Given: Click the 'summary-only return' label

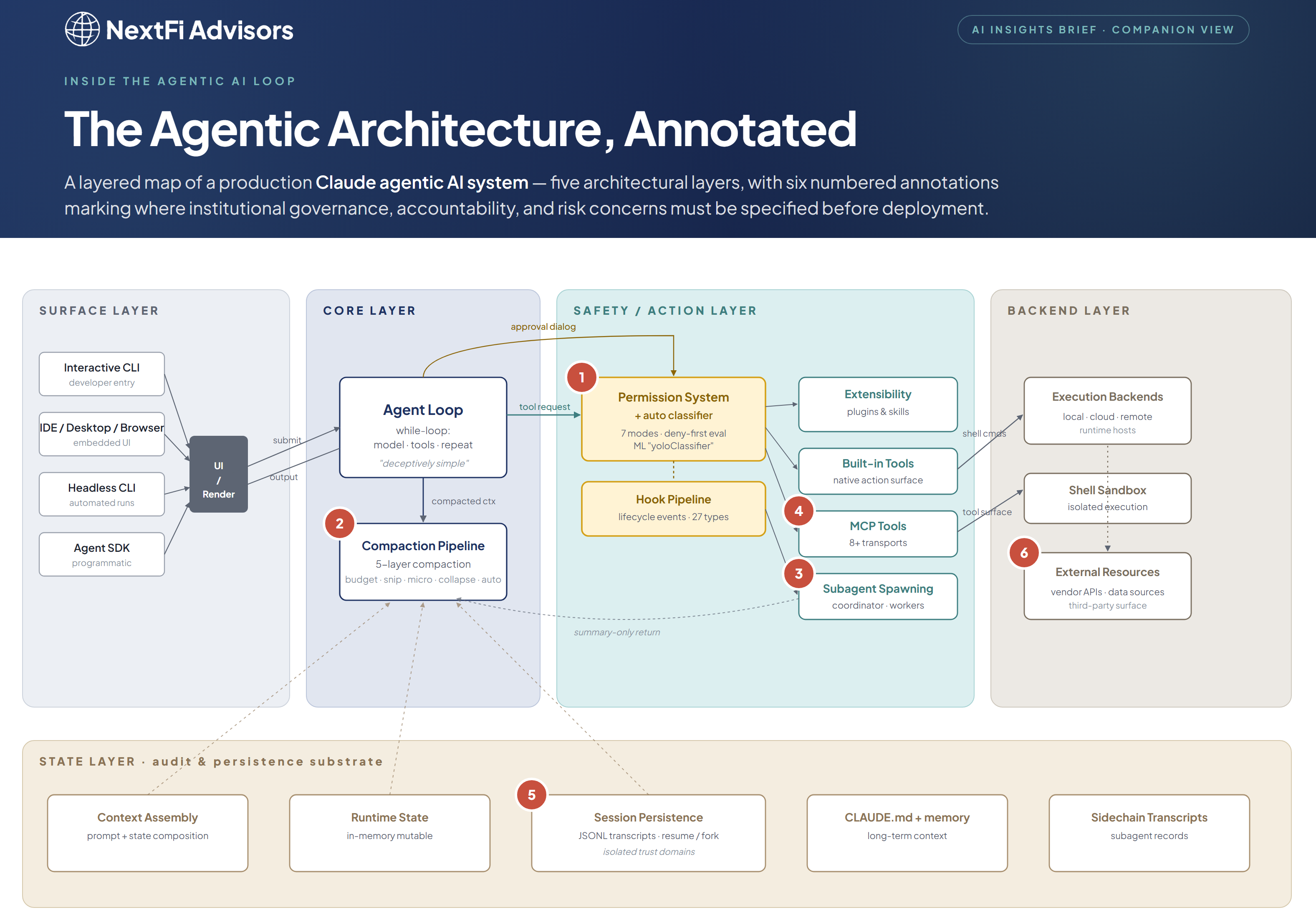Looking at the screenshot, I should pyautogui.click(x=616, y=632).
